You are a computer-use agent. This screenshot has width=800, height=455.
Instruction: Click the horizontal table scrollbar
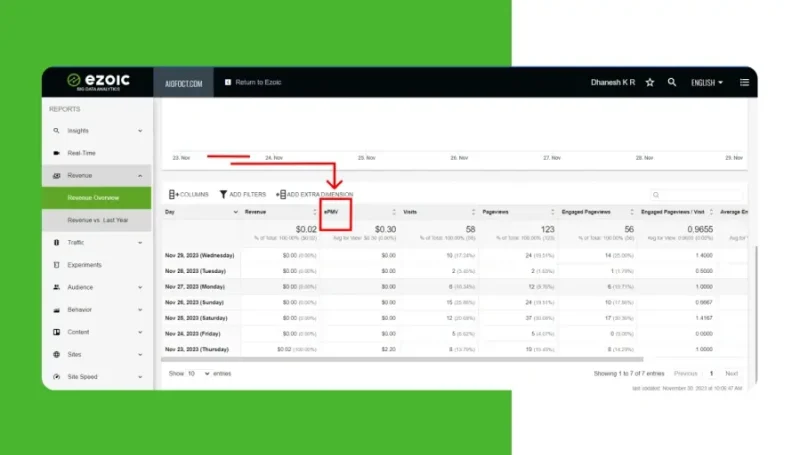click(402, 360)
